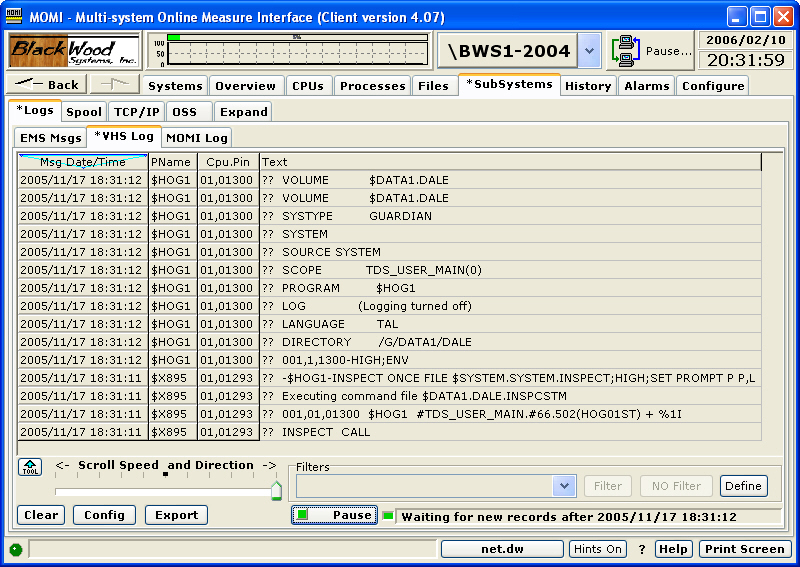Toggle the Pause button with green light

pos(335,515)
